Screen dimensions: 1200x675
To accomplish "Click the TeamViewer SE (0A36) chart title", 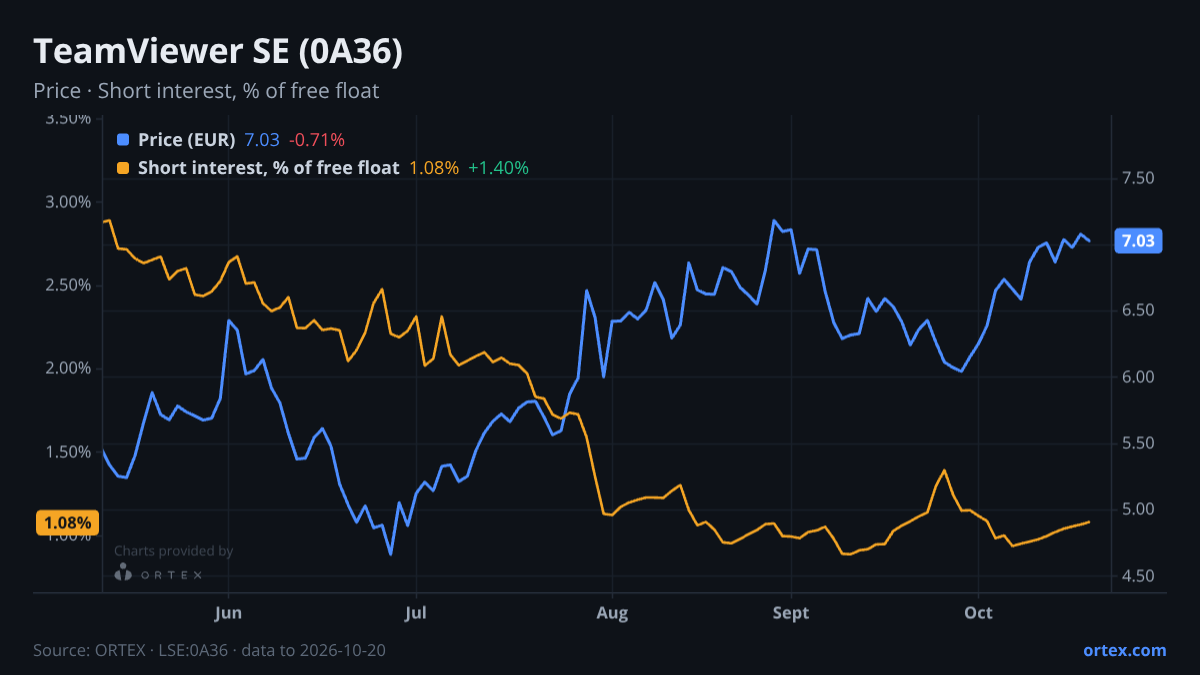I will pyautogui.click(x=218, y=52).
